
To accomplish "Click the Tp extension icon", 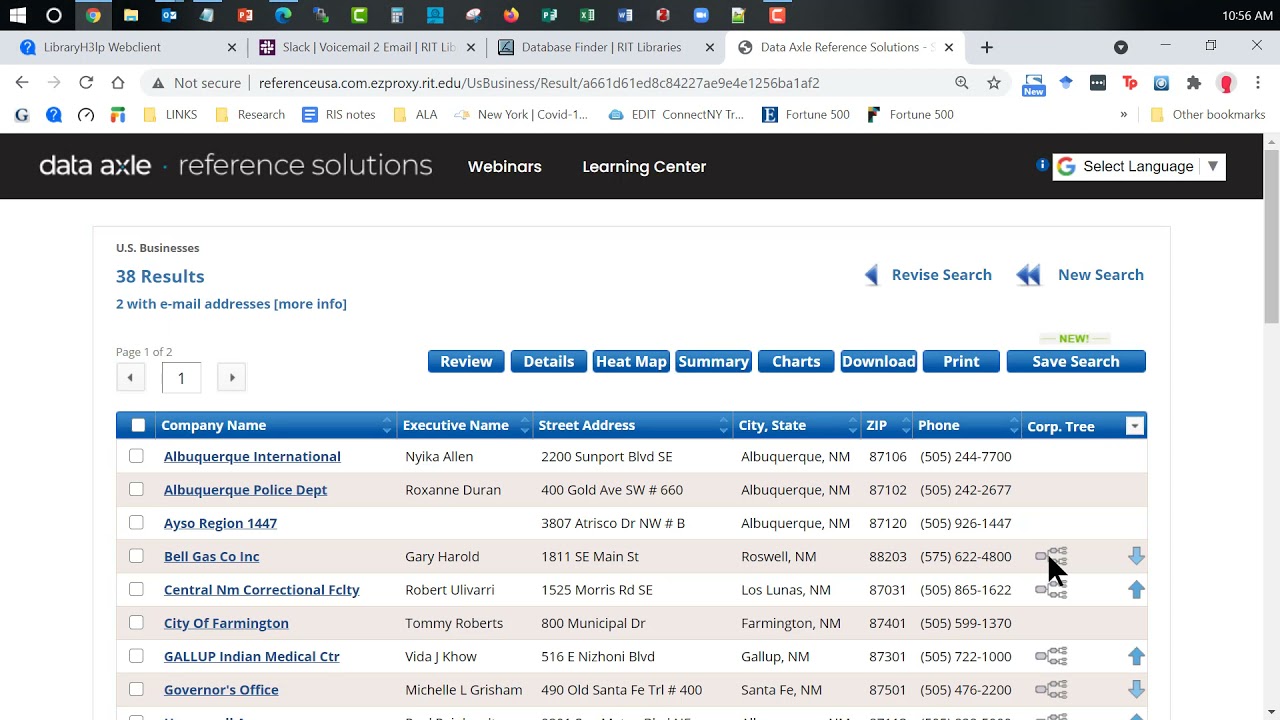I will [x=1130, y=83].
